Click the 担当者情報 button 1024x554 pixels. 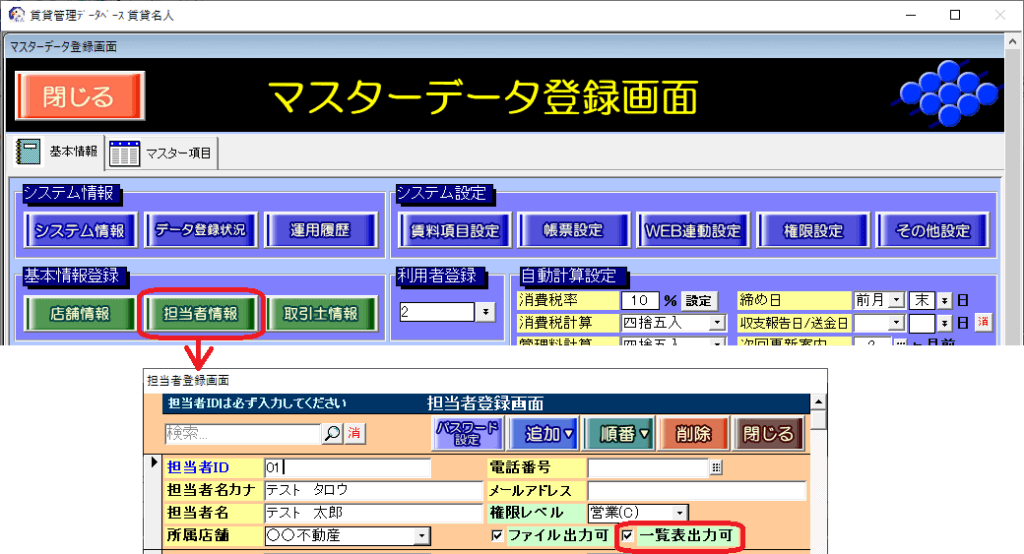tap(202, 313)
